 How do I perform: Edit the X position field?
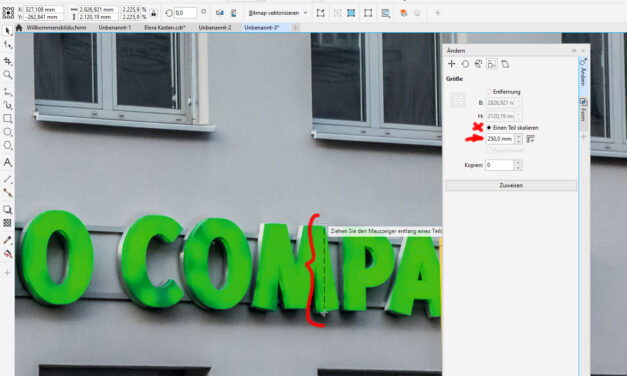pos(43,9)
